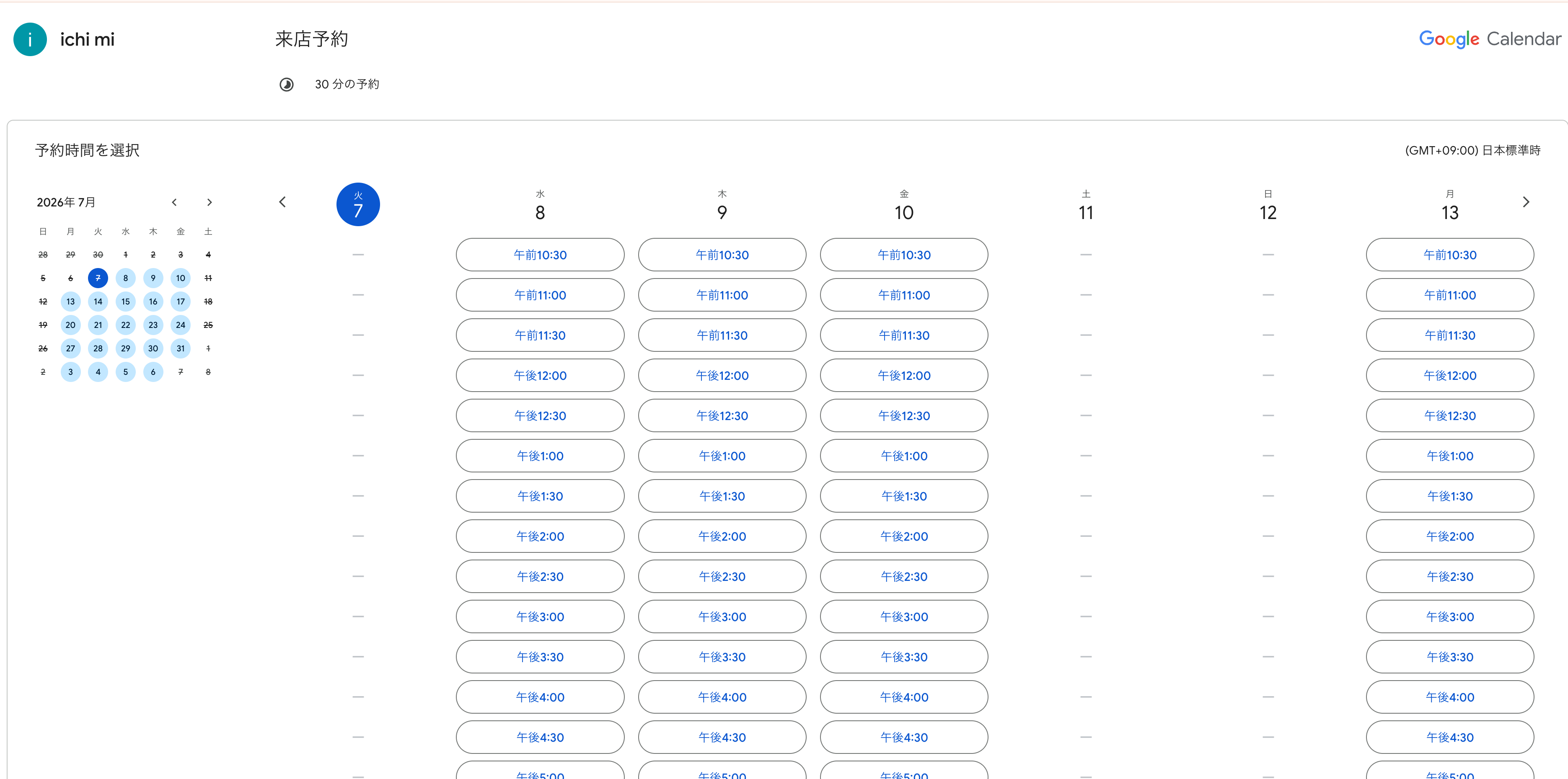Show previous week of time slots
This screenshot has width=1568, height=779.
tap(282, 202)
